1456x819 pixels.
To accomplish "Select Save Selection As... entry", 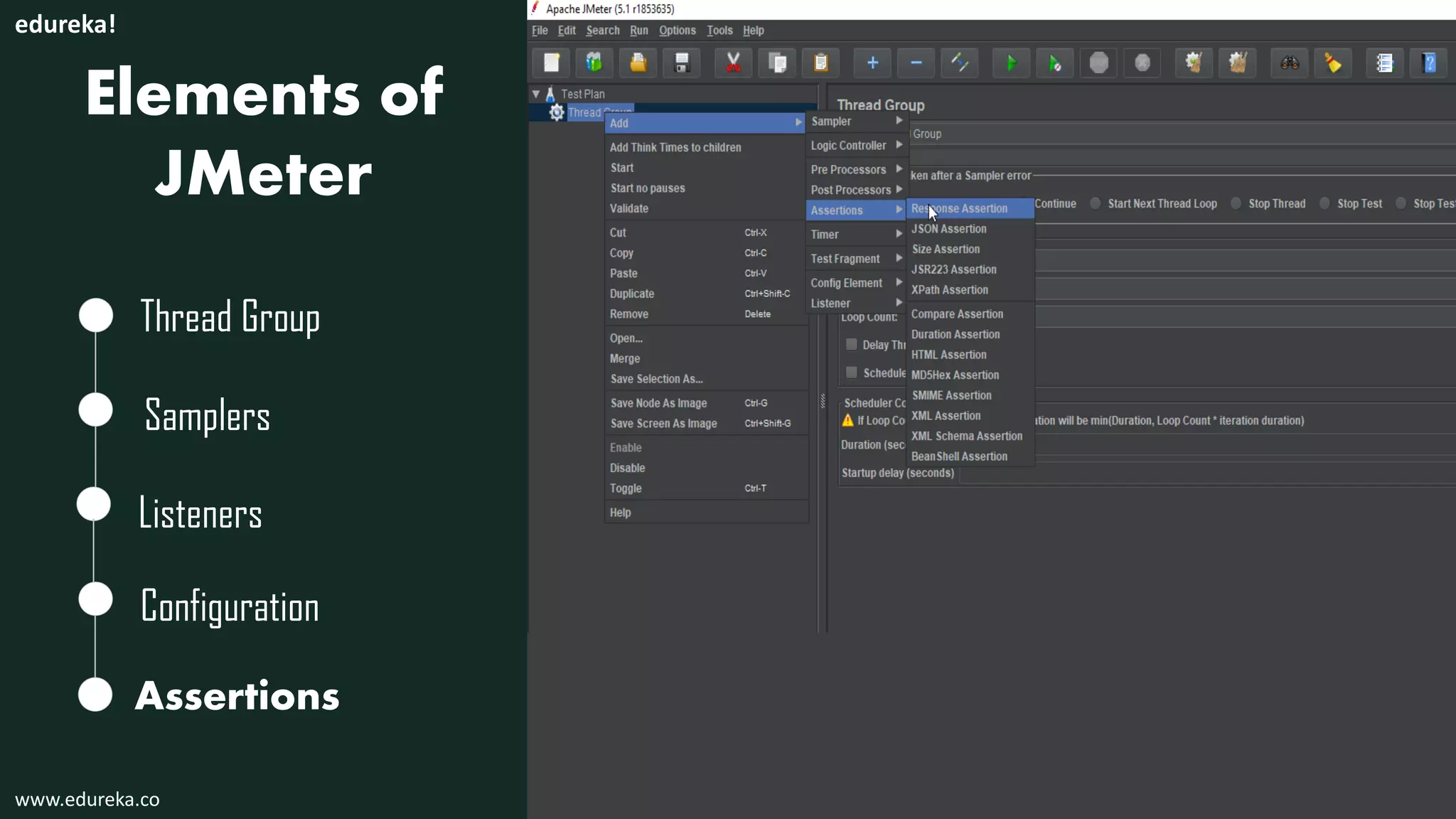I will [x=706, y=379].
